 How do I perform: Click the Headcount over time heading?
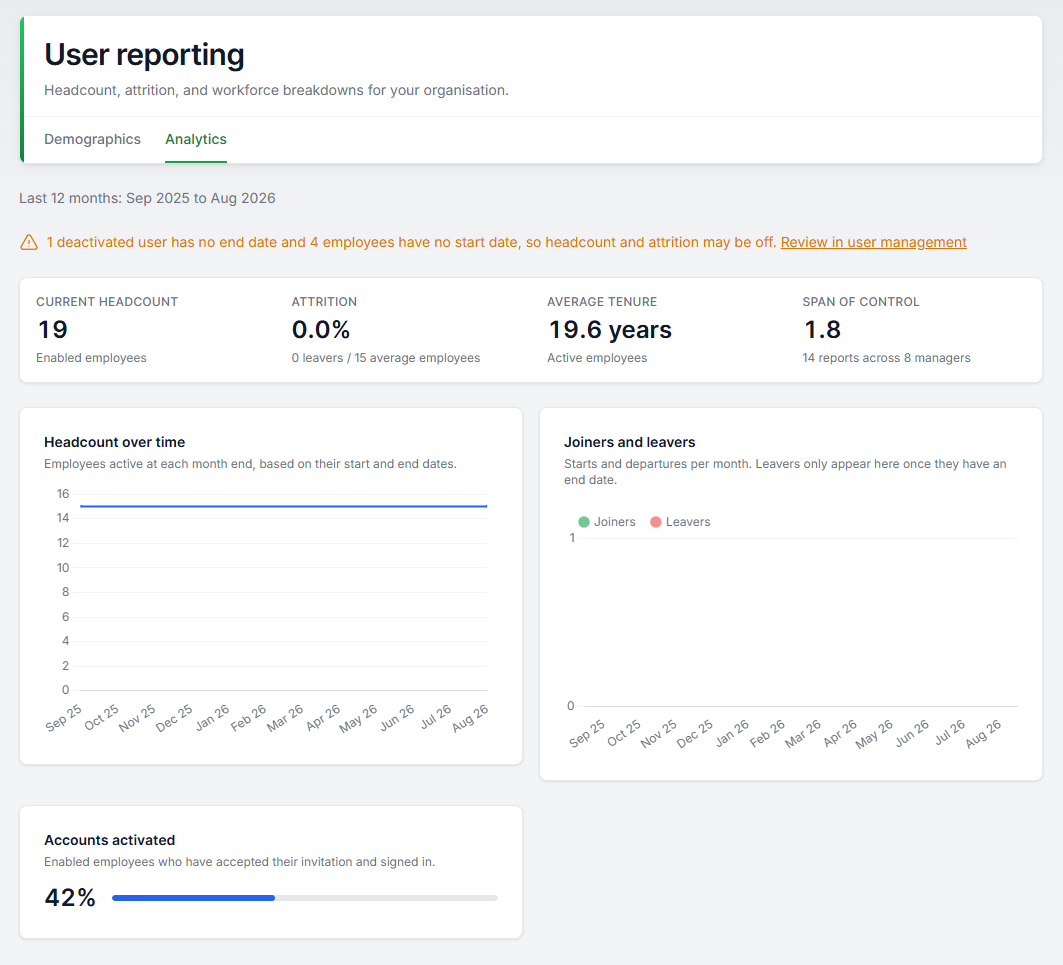[115, 442]
